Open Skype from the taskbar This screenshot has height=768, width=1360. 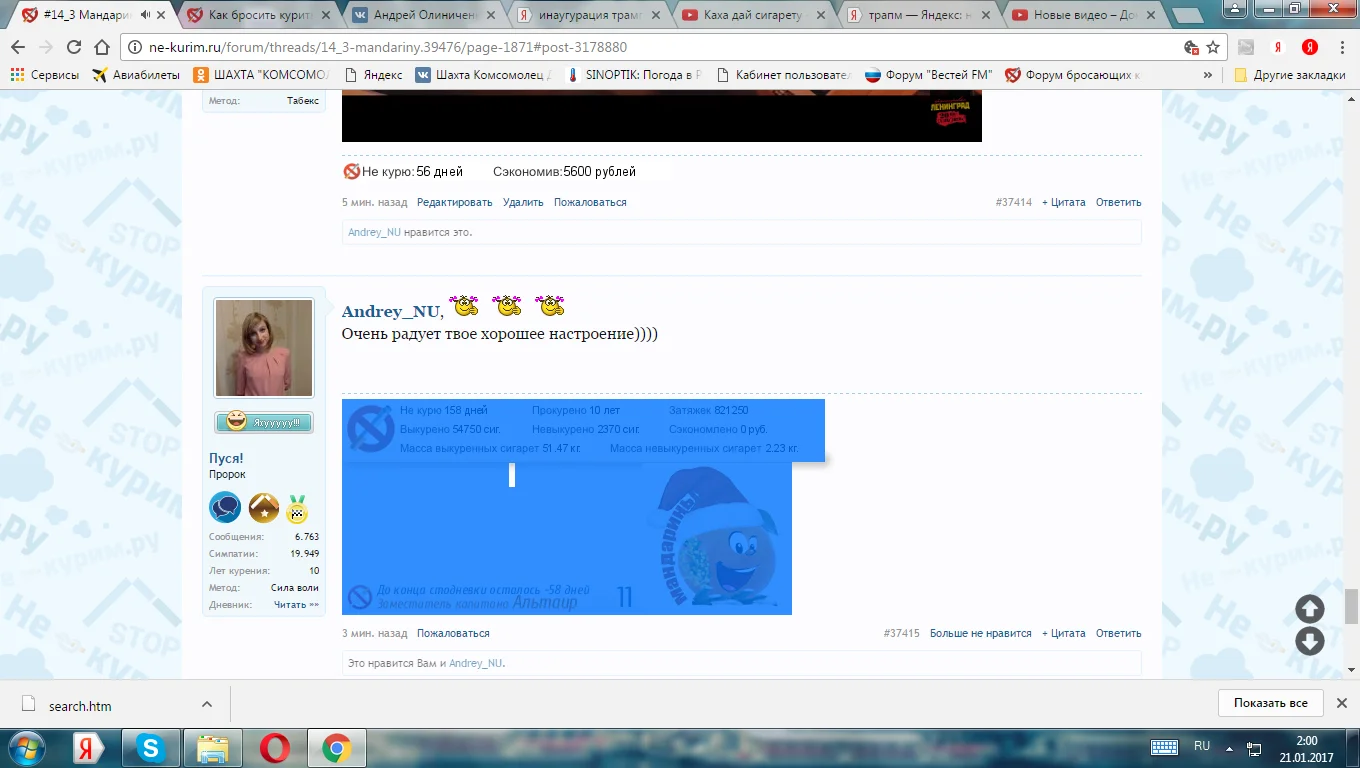[151, 747]
